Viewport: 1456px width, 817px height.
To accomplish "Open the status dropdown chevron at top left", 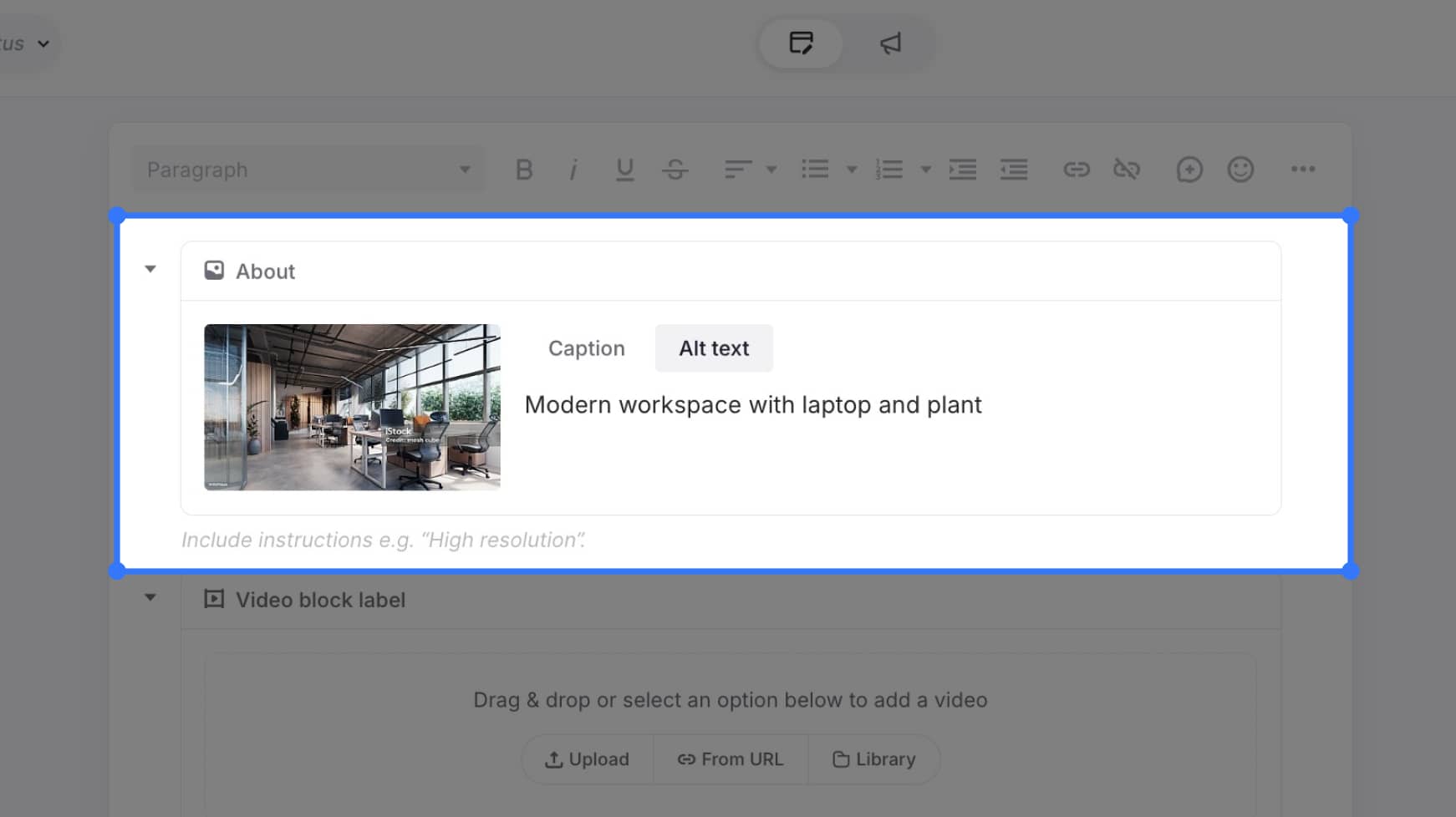I will 43,43.
